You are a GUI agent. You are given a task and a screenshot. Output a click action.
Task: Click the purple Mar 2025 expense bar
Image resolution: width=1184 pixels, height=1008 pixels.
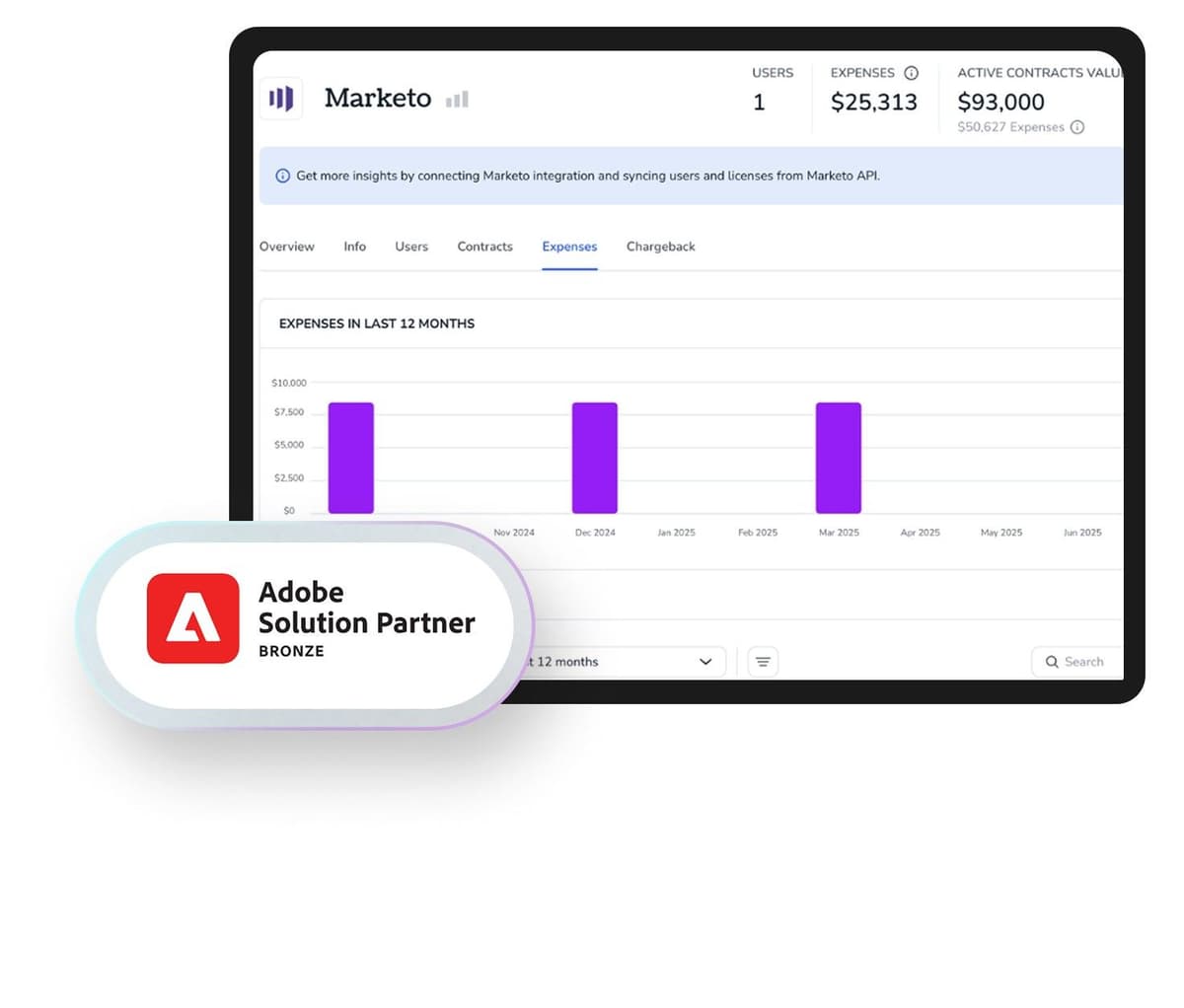pyautogui.click(x=839, y=458)
